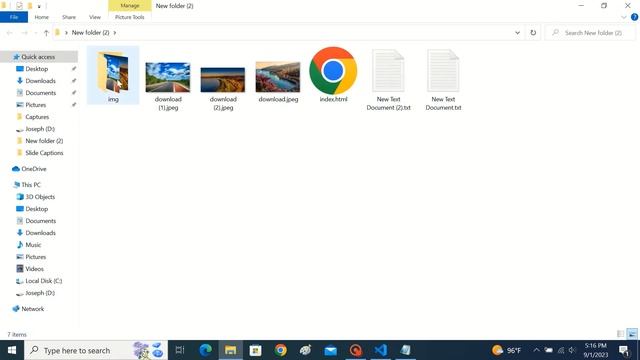This screenshot has height=360, width=640.
Task: Open the weather widget showing 96°F
Action: (x=507, y=350)
